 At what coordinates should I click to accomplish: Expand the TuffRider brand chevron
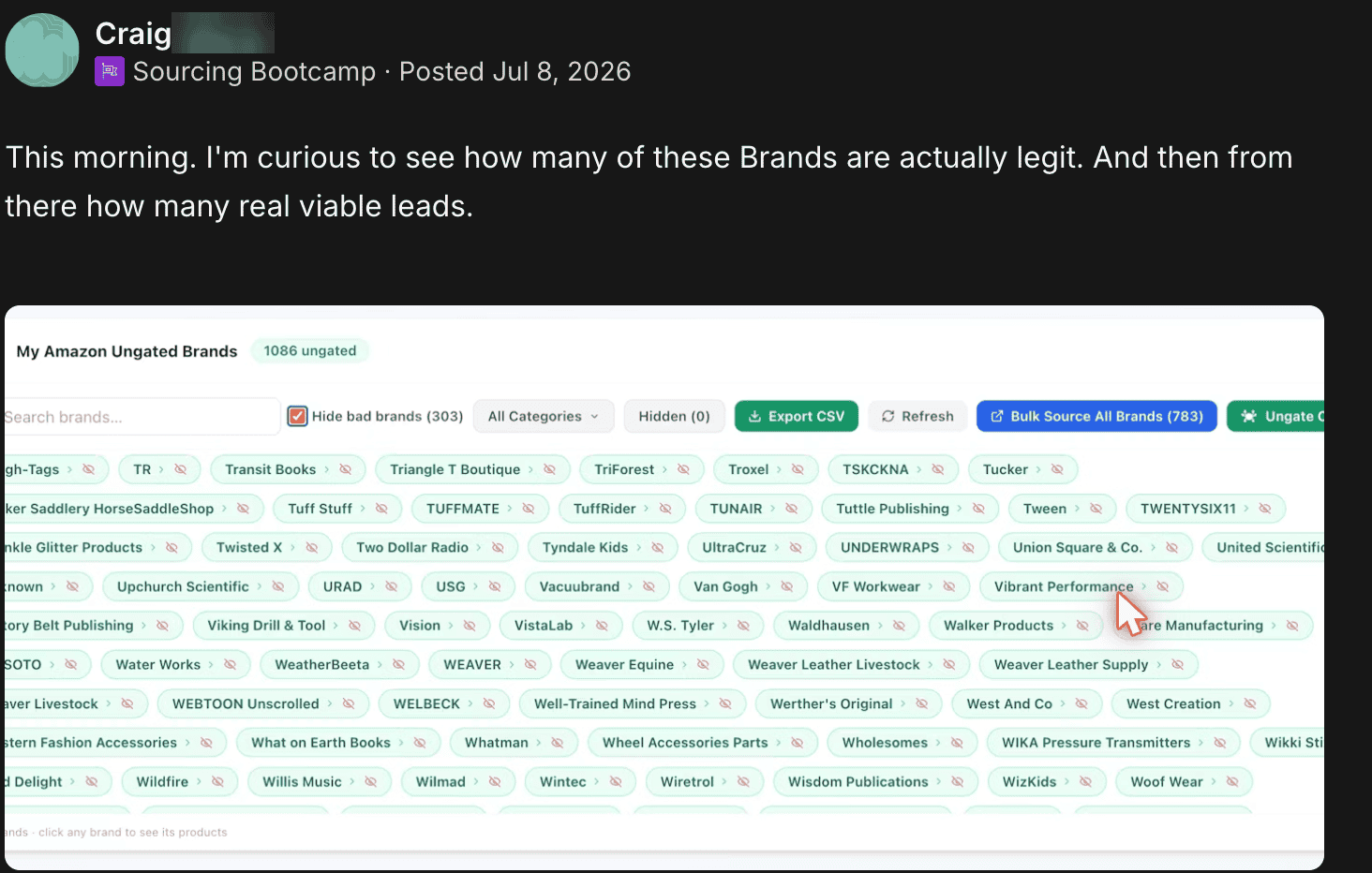646,509
